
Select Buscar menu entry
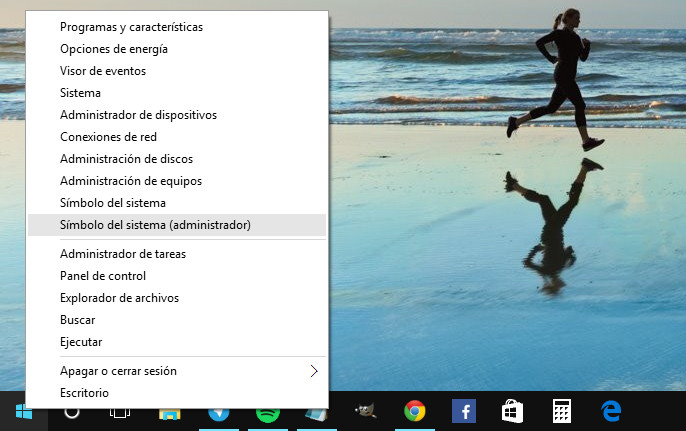tap(177, 320)
